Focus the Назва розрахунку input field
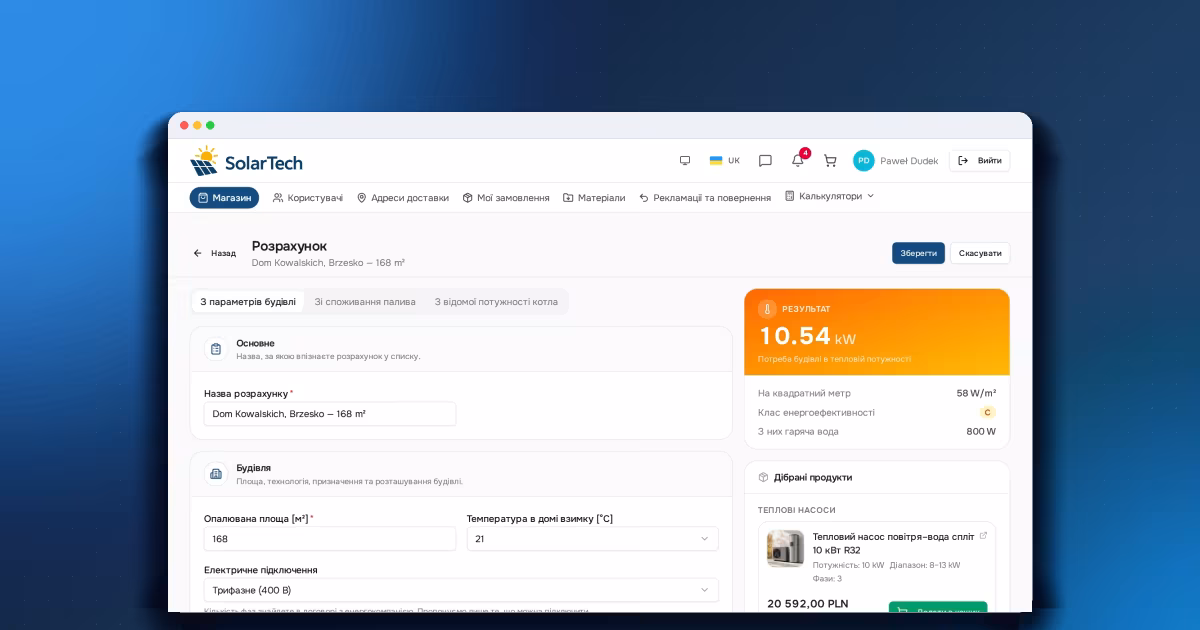This screenshot has width=1200, height=630. pos(330,414)
